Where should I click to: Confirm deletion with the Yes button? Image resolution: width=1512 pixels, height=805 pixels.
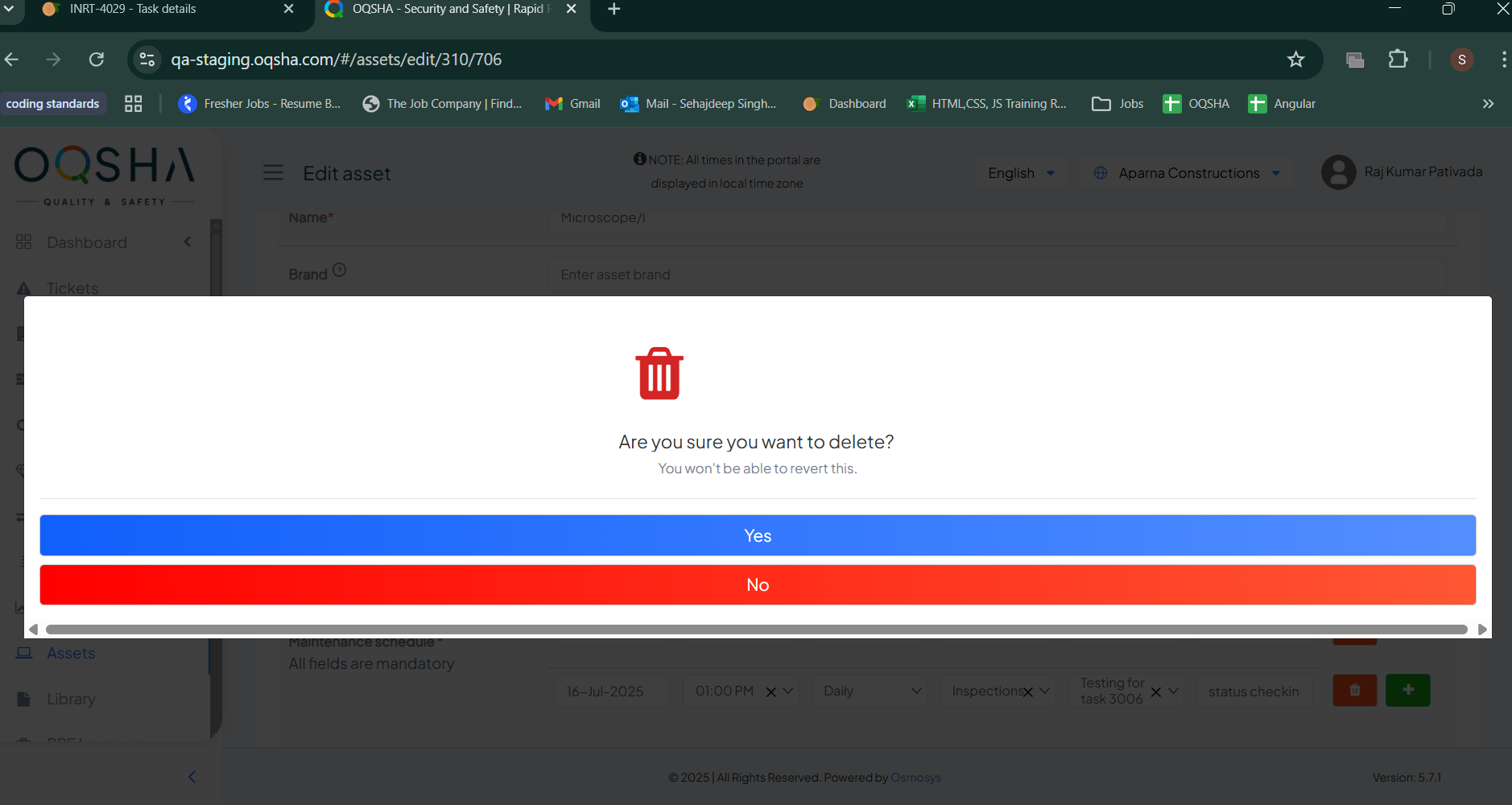pyautogui.click(x=757, y=535)
